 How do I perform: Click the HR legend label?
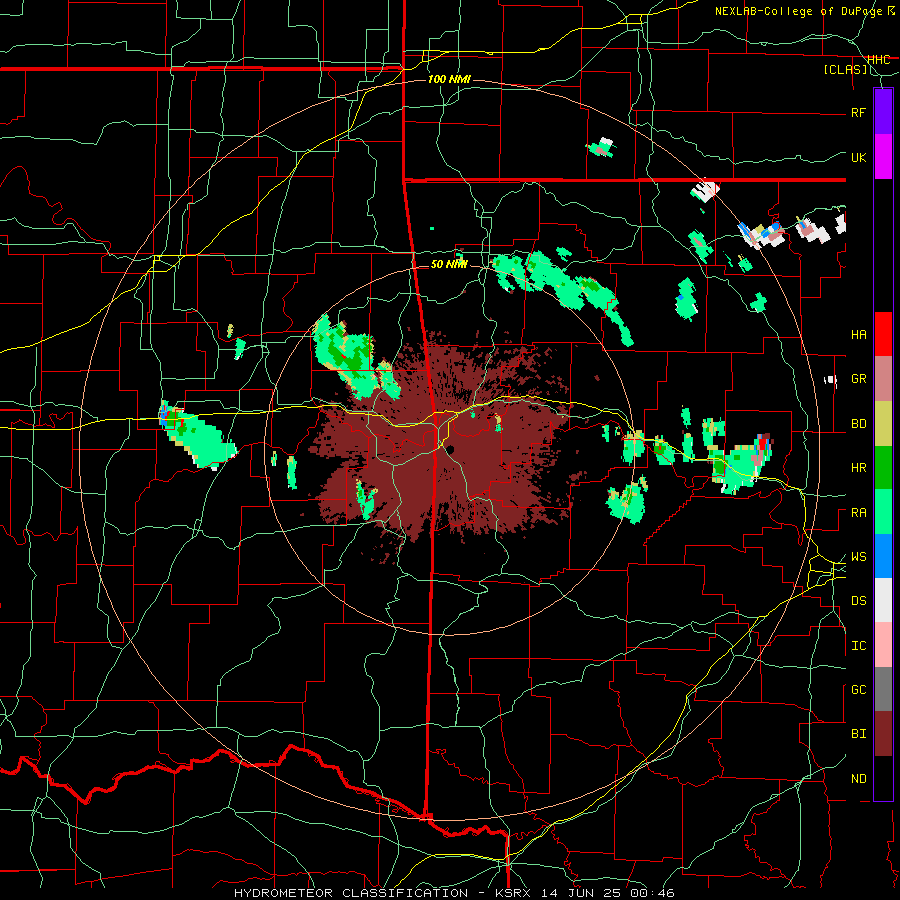coord(858,468)
